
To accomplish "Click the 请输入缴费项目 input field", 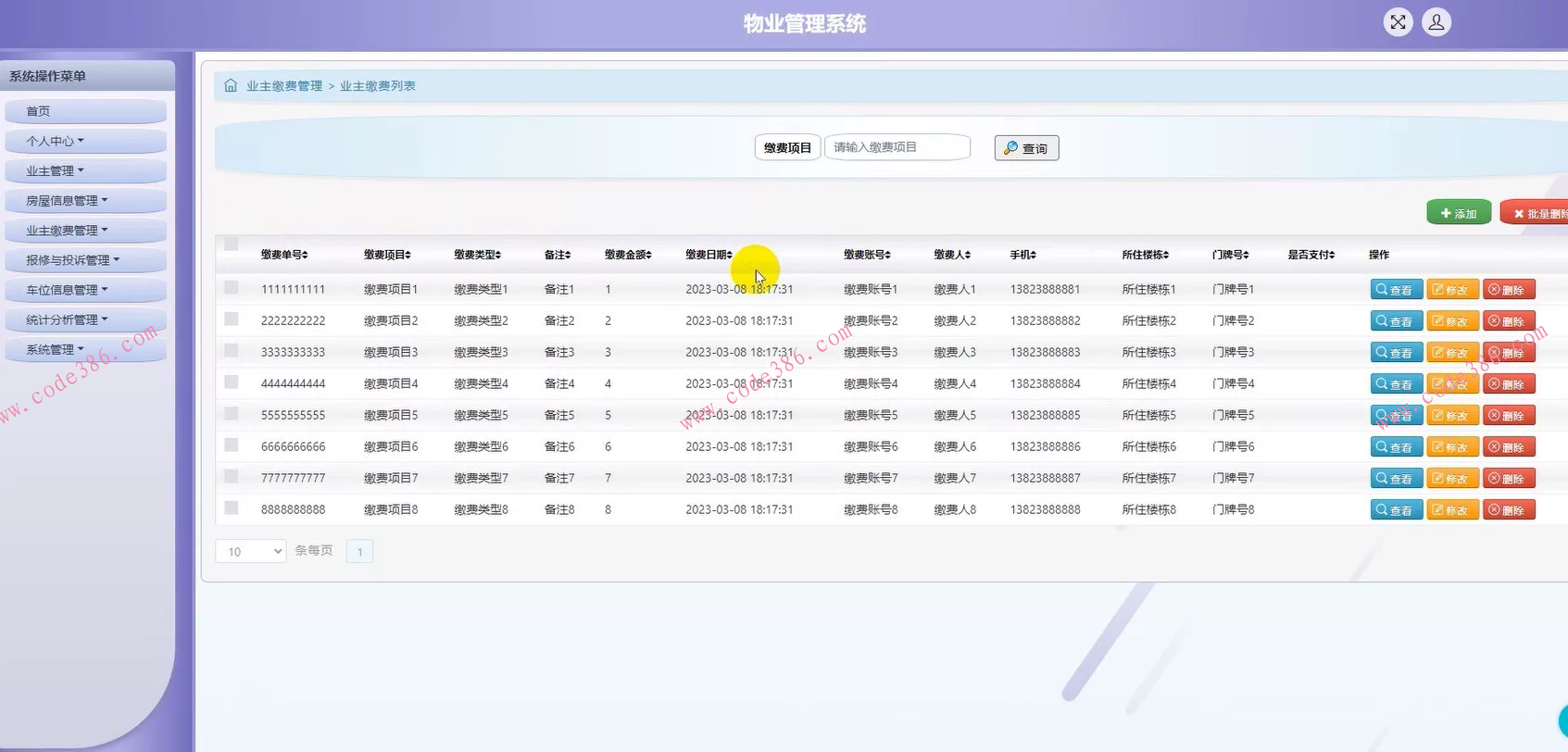I will [x=897, y=147].
